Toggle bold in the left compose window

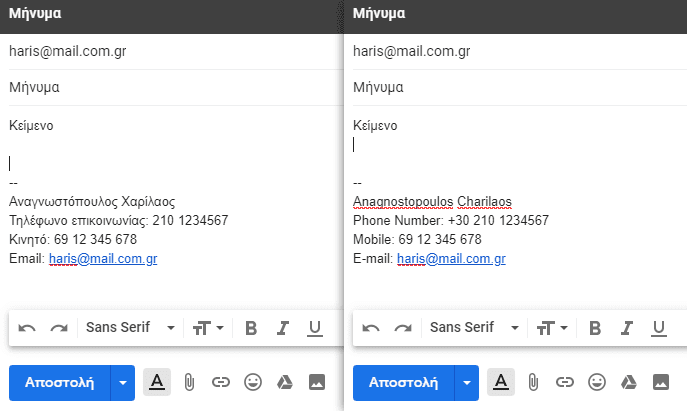(251, 328)
